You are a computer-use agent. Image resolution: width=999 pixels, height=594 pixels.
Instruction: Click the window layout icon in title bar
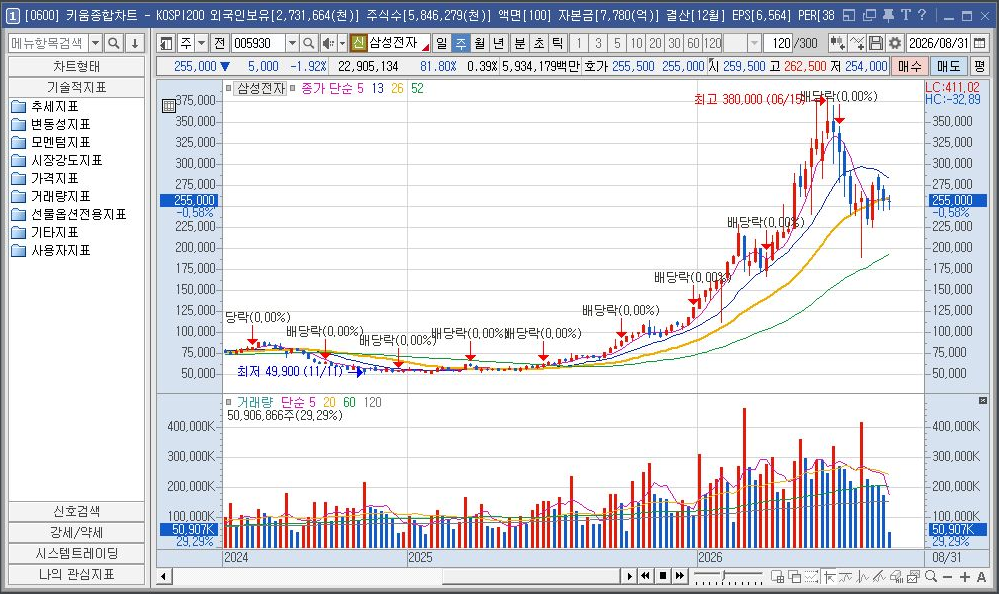pyautogui.click(x=849, y=15)
